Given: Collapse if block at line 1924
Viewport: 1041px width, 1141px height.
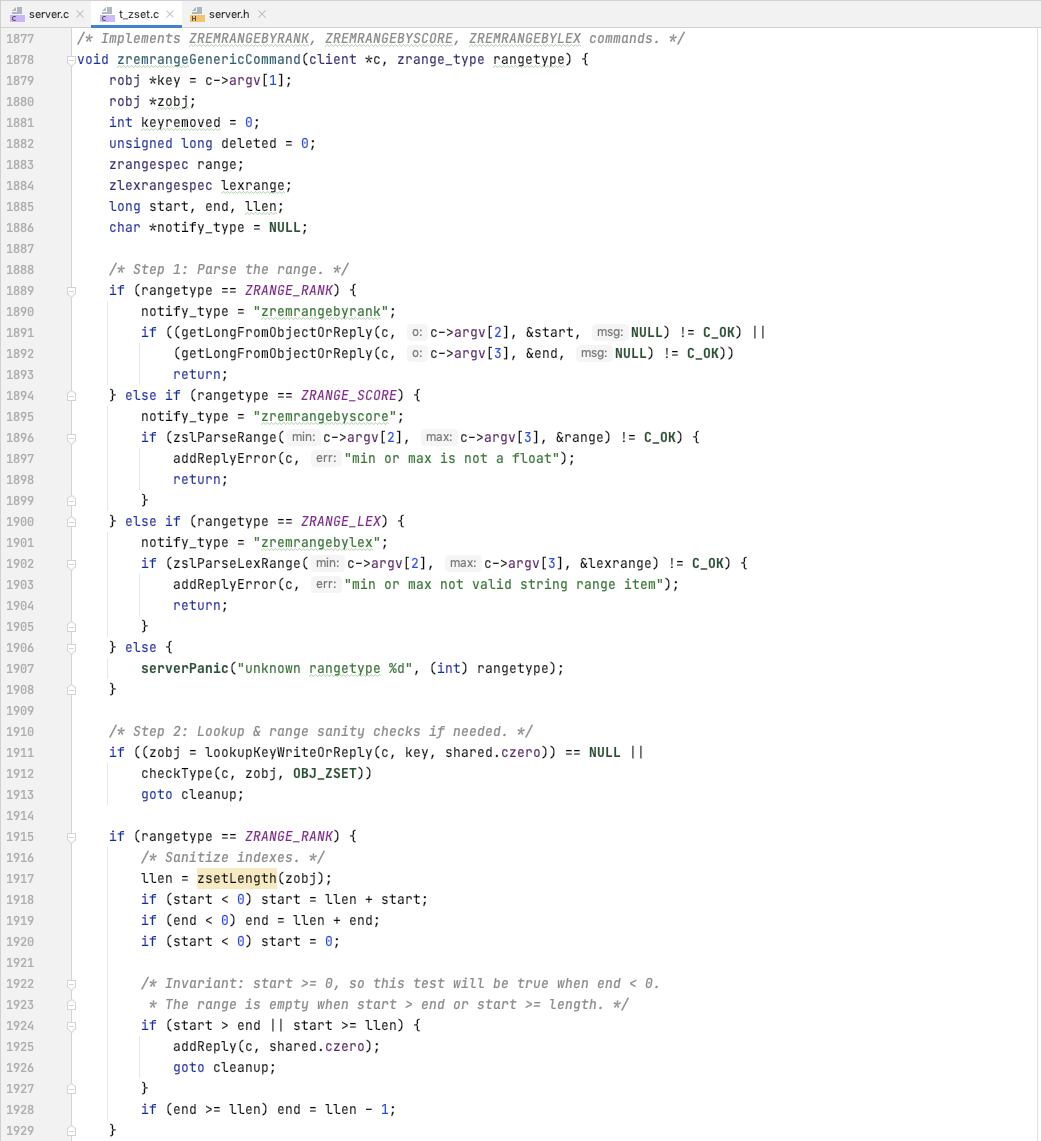Looking at the screenshot, I should [71, 1026].
